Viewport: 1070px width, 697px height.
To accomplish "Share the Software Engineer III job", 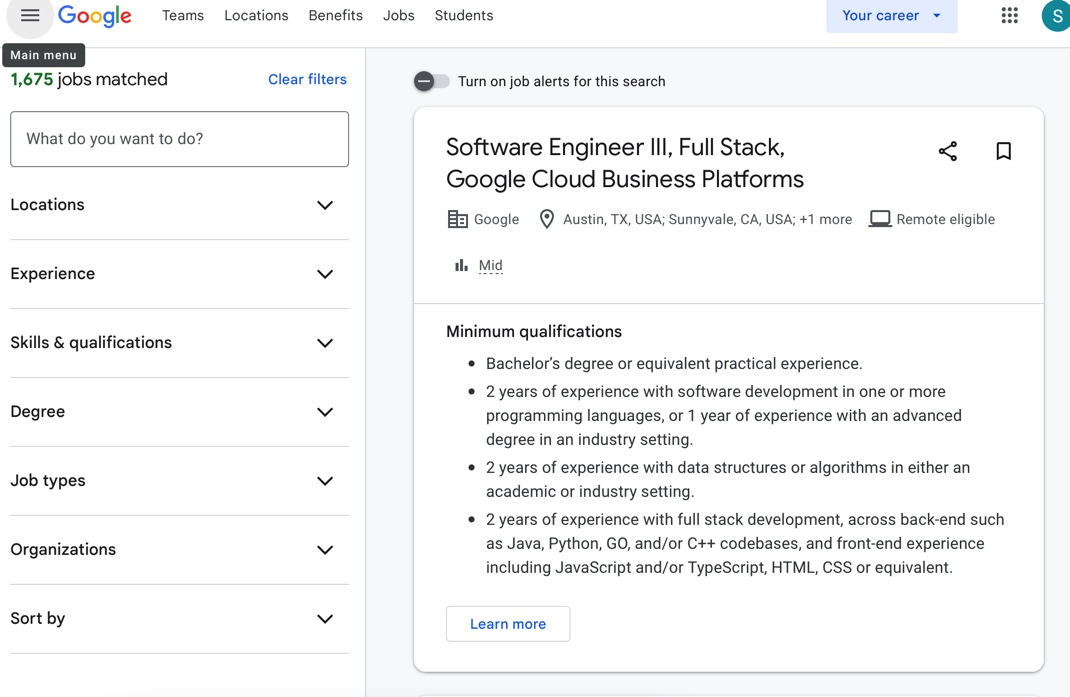I will coord(947,151).
